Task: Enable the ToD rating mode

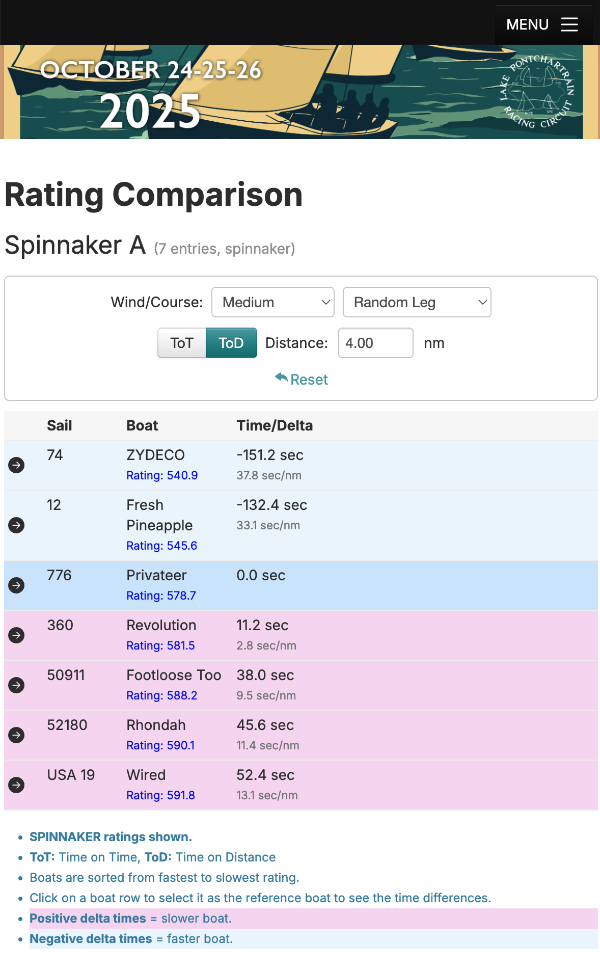Action: (231, 342)
